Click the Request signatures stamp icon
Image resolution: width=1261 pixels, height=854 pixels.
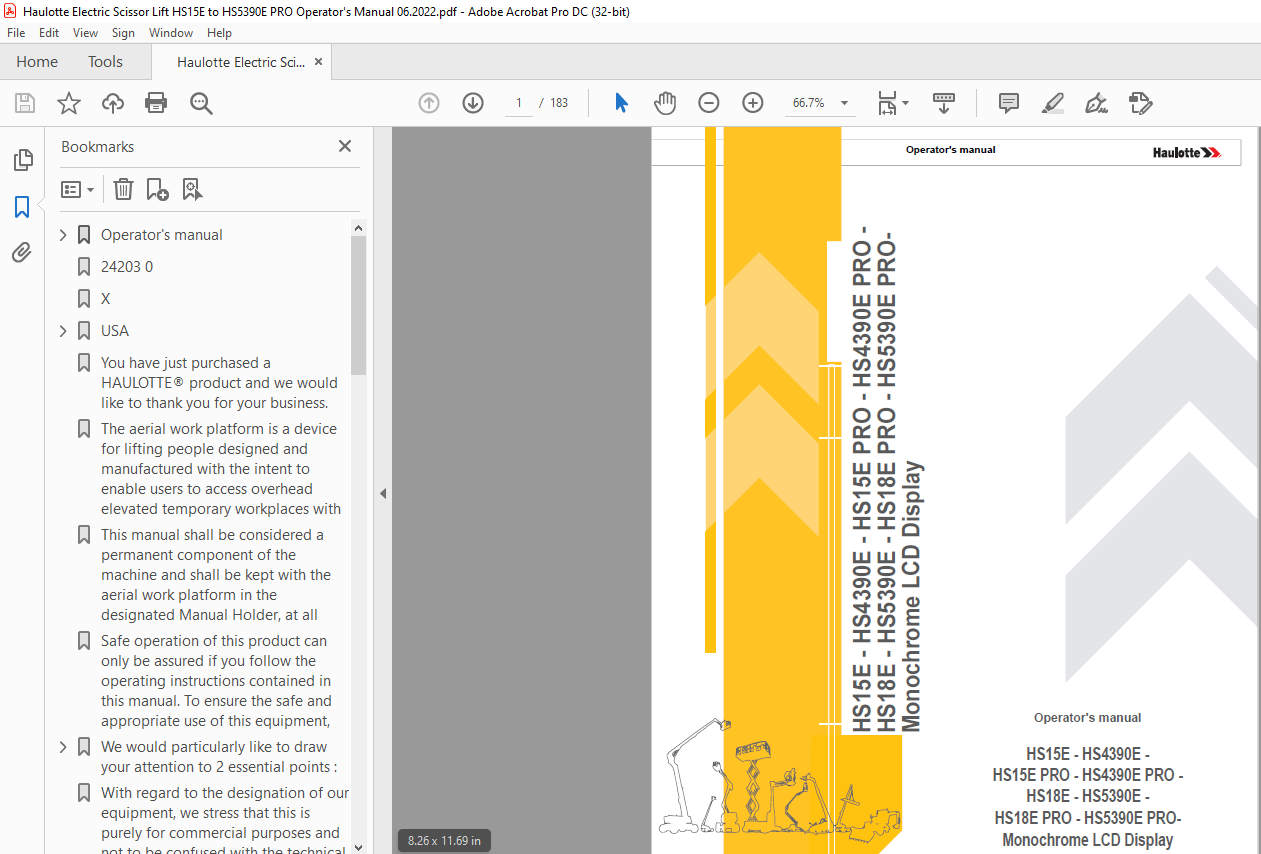pyautogui.click(x=1140, y=103)
